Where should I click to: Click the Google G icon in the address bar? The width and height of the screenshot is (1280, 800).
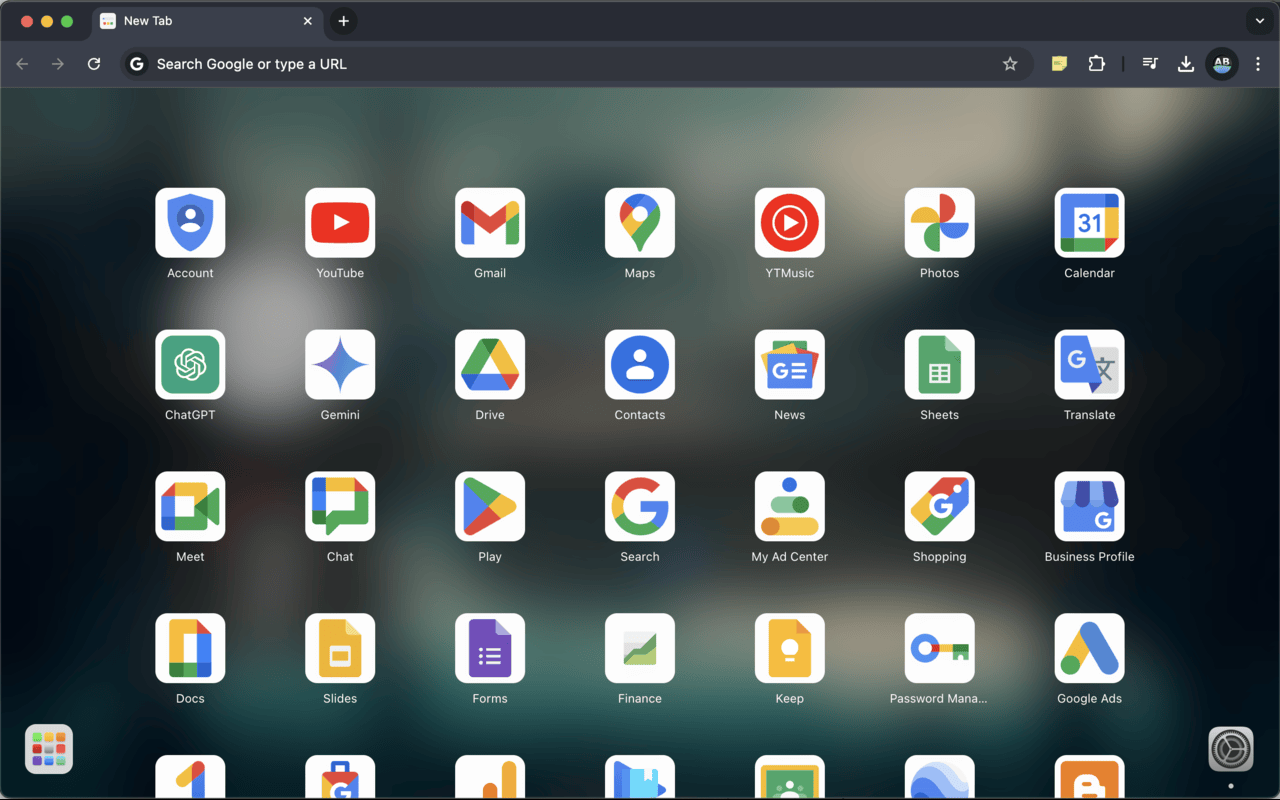point(137,64)
